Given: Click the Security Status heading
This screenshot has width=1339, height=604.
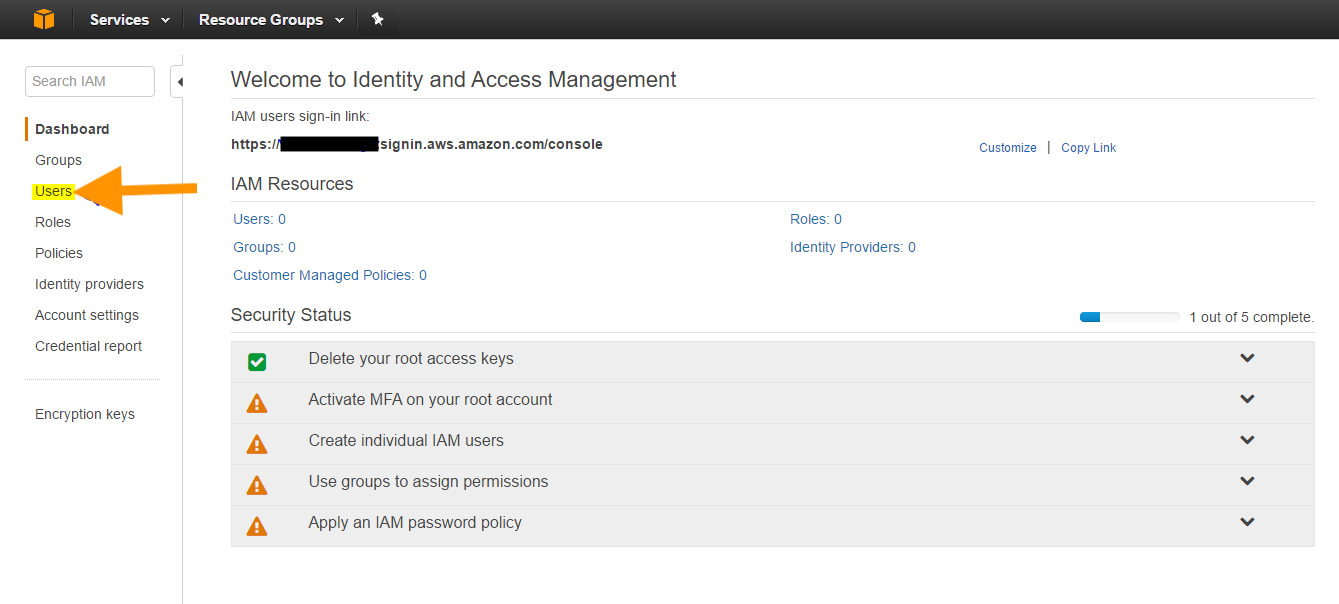Looking at the screenshot, I should [291, 315].
